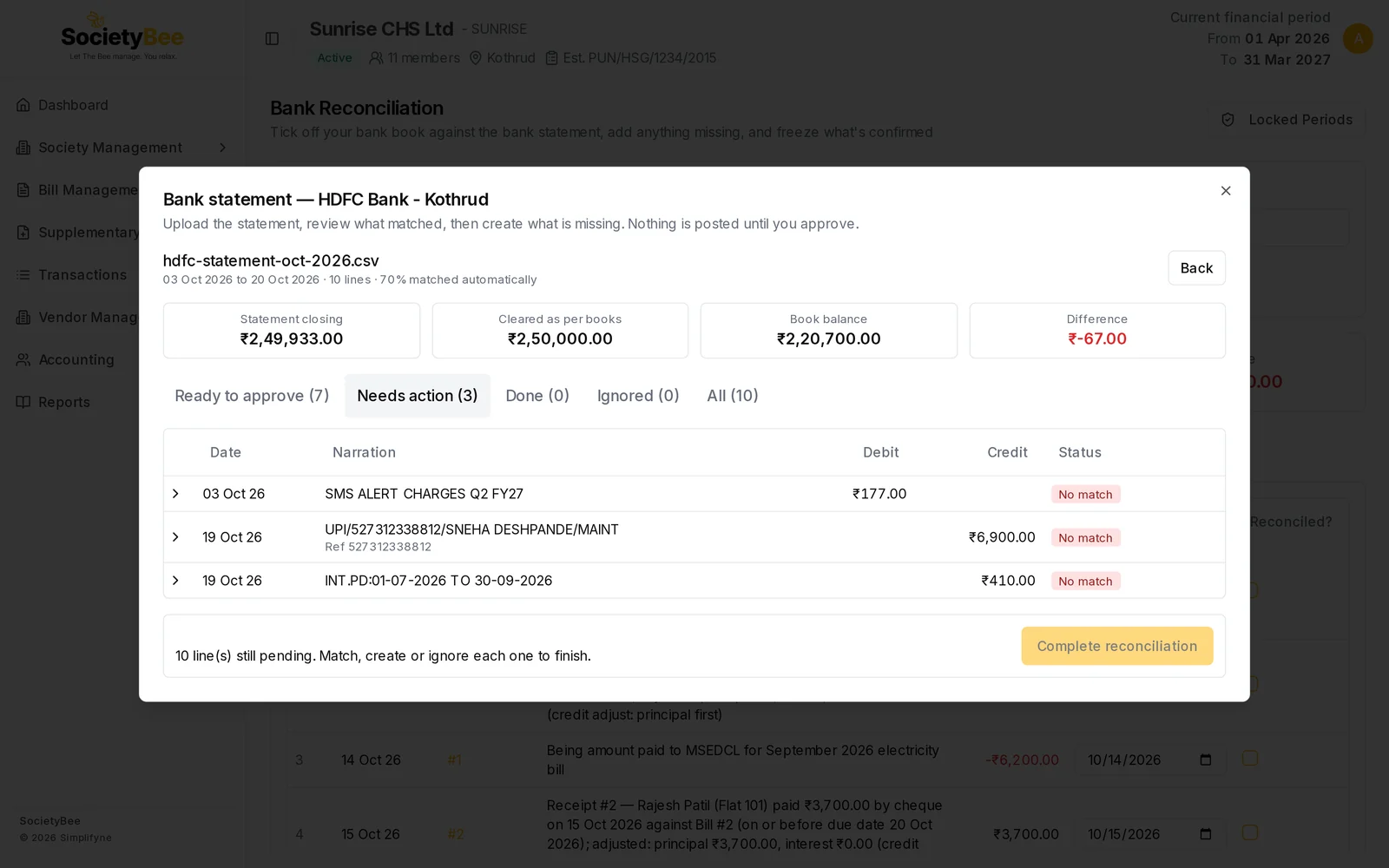Tick the checkbox for MSEDCL row
The width and height of the screenshot is (1389, 868).
1250,759
